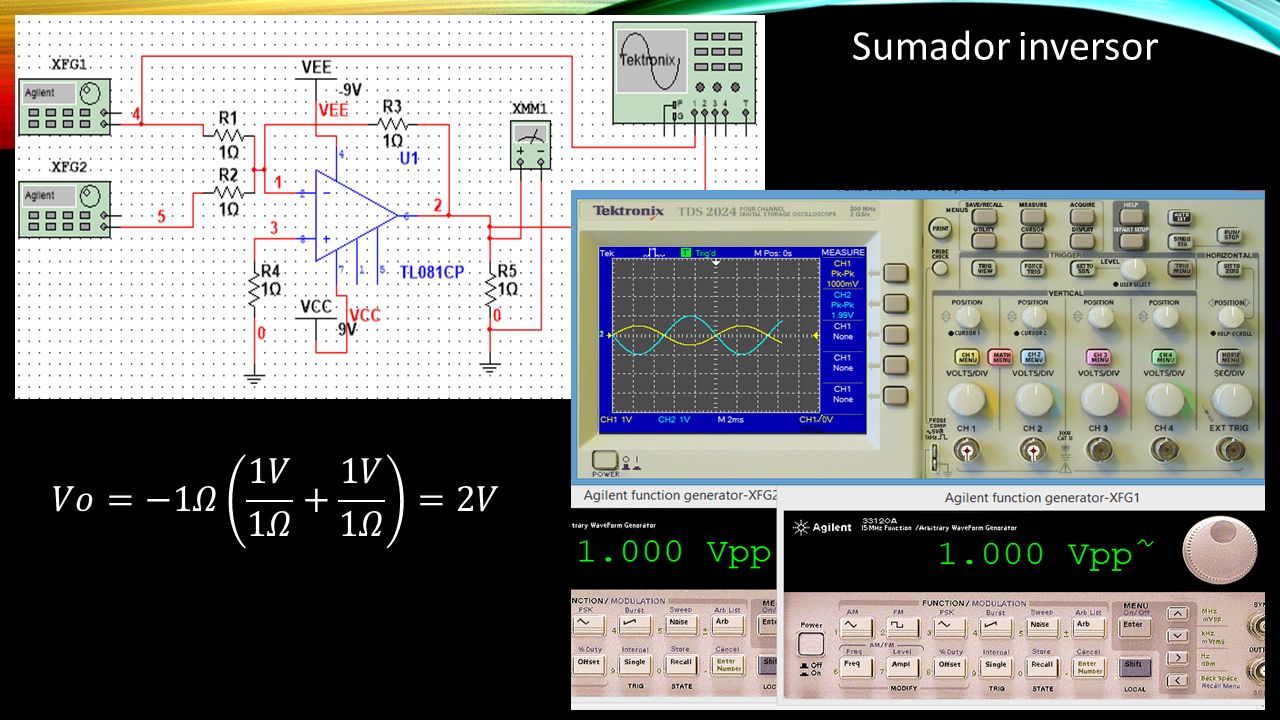Select the square wave button on XFG1 generator

[903, 628]
